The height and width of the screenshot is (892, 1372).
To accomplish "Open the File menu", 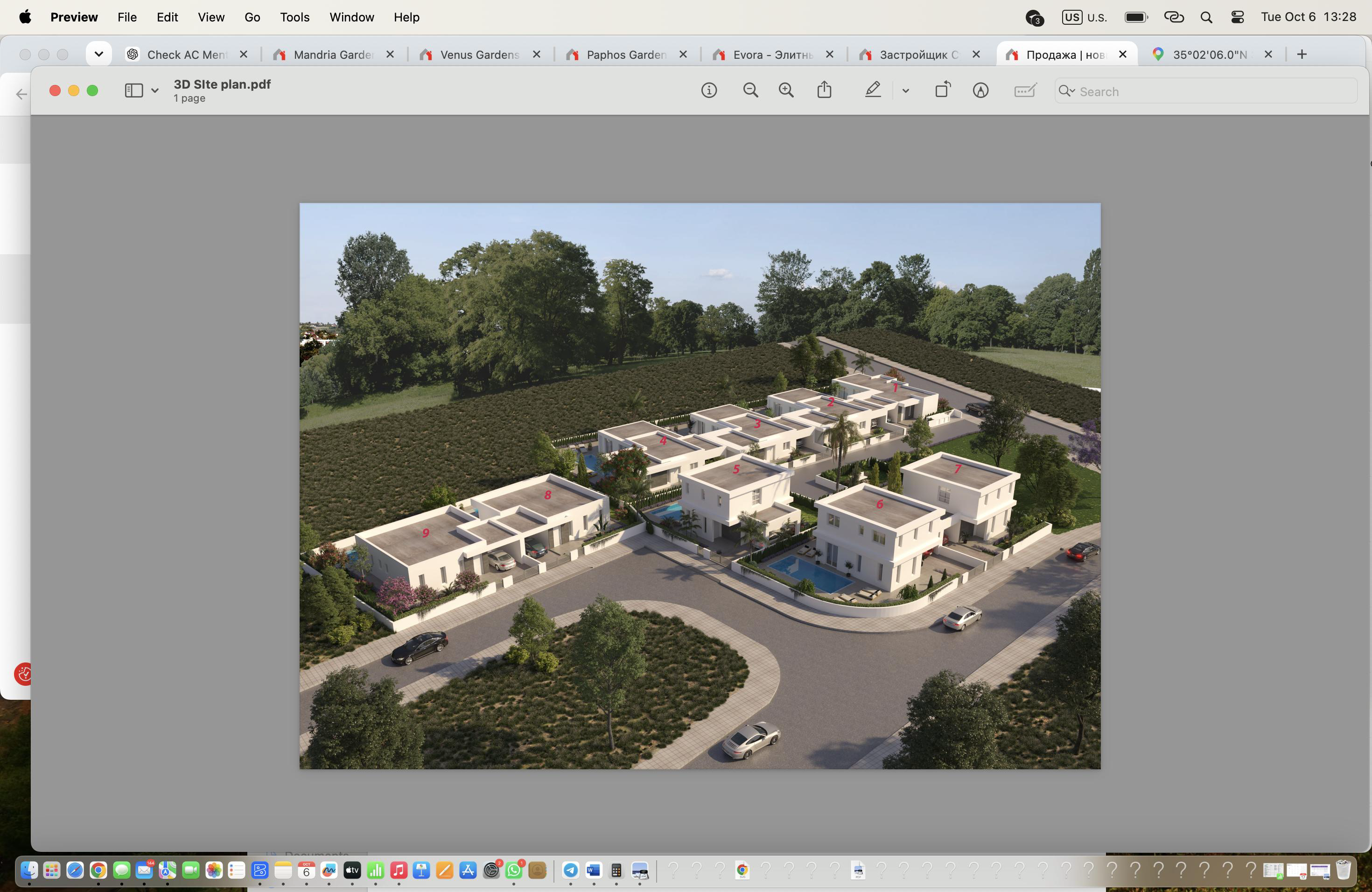I will pos(127,17).
